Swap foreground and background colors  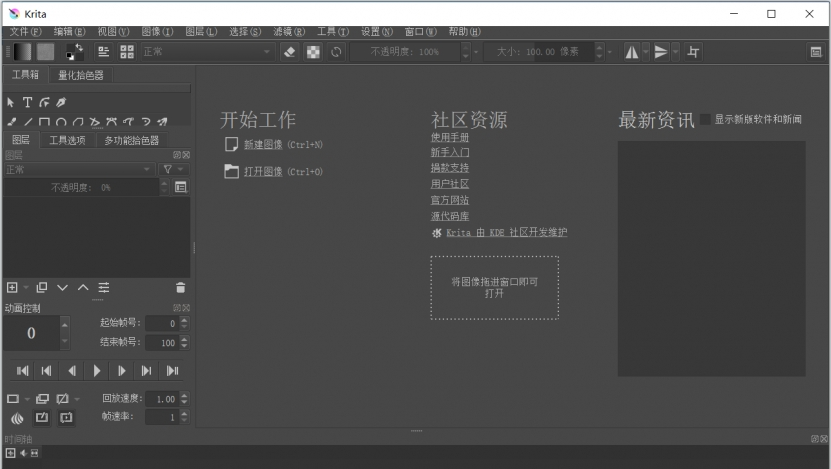[78, 47]
